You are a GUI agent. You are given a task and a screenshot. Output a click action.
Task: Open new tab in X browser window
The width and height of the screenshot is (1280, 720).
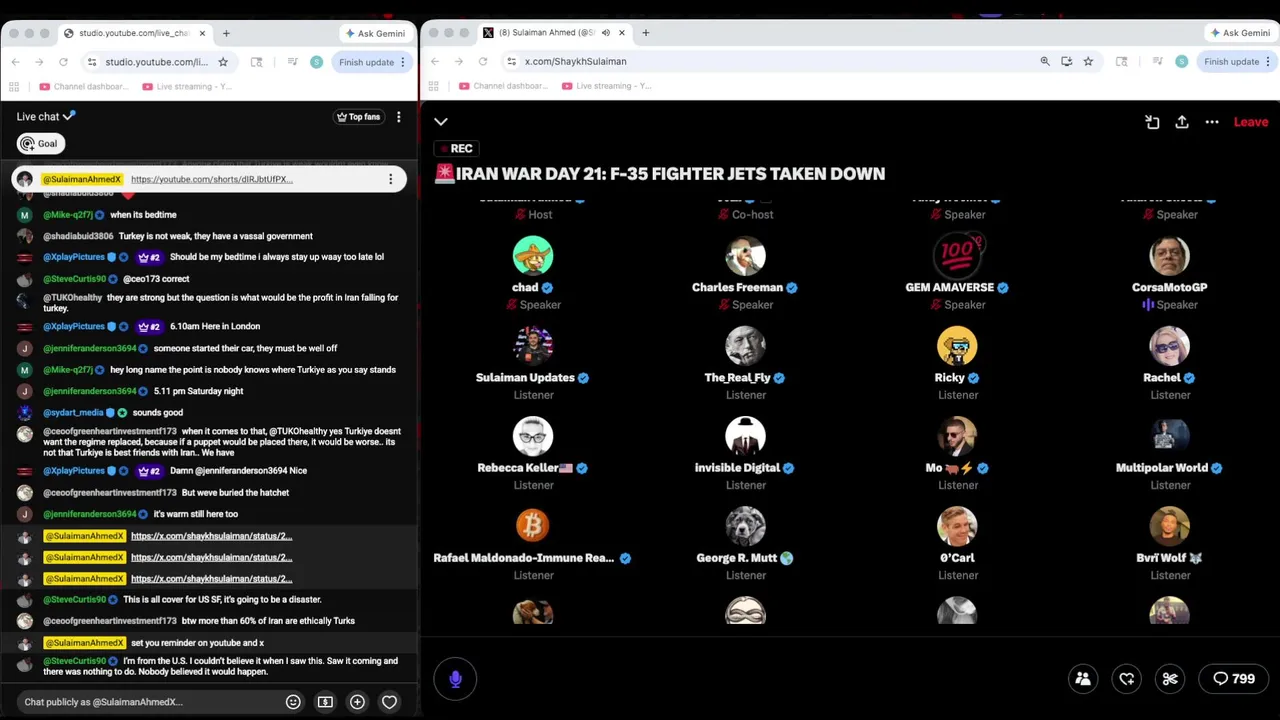tap(646, 33)
